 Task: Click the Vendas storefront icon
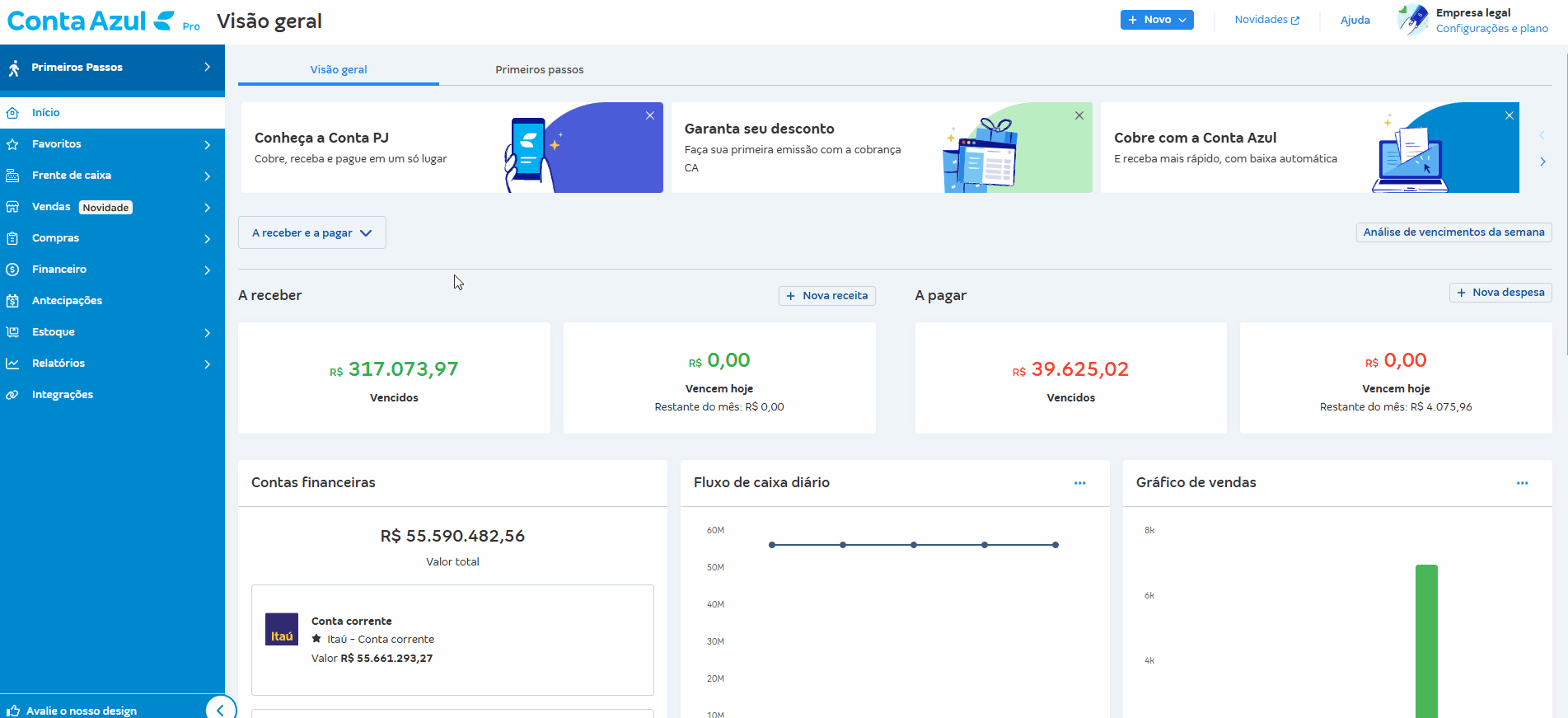point(12,207)
